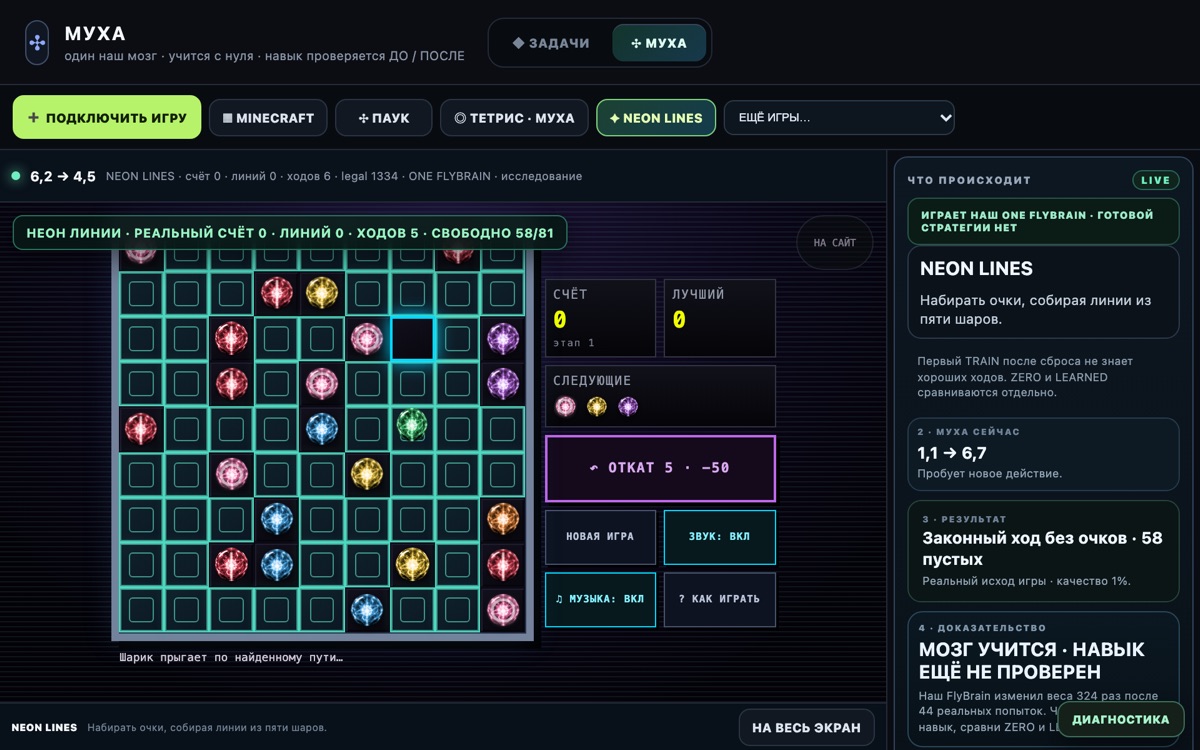Click ПОДКЛЮЧИТЬ ИГРУ button
Screen dimensions: 1200x750
click(x=107, y=117)
